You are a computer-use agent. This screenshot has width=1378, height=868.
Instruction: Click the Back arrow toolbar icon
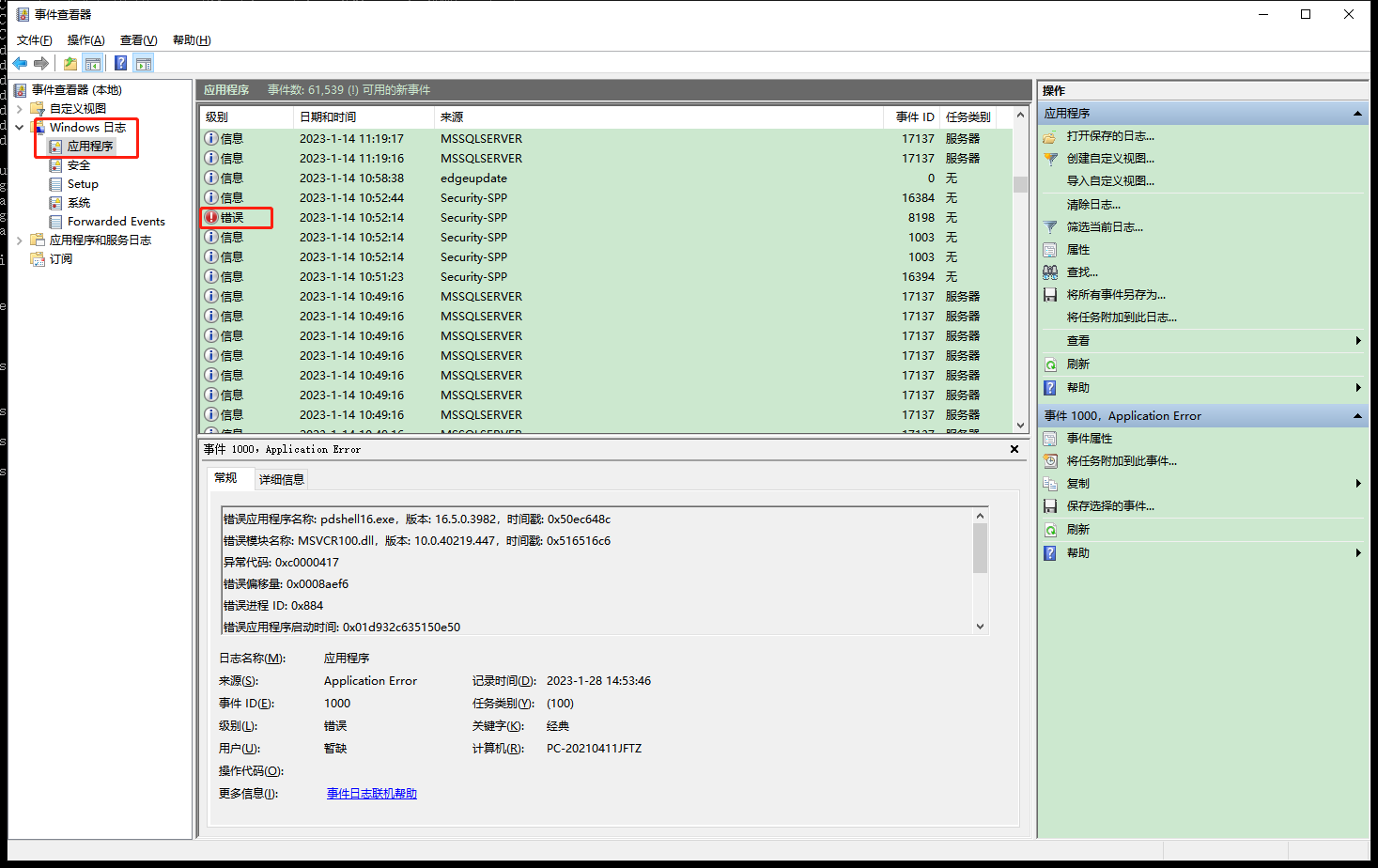[x=20, y=63]
